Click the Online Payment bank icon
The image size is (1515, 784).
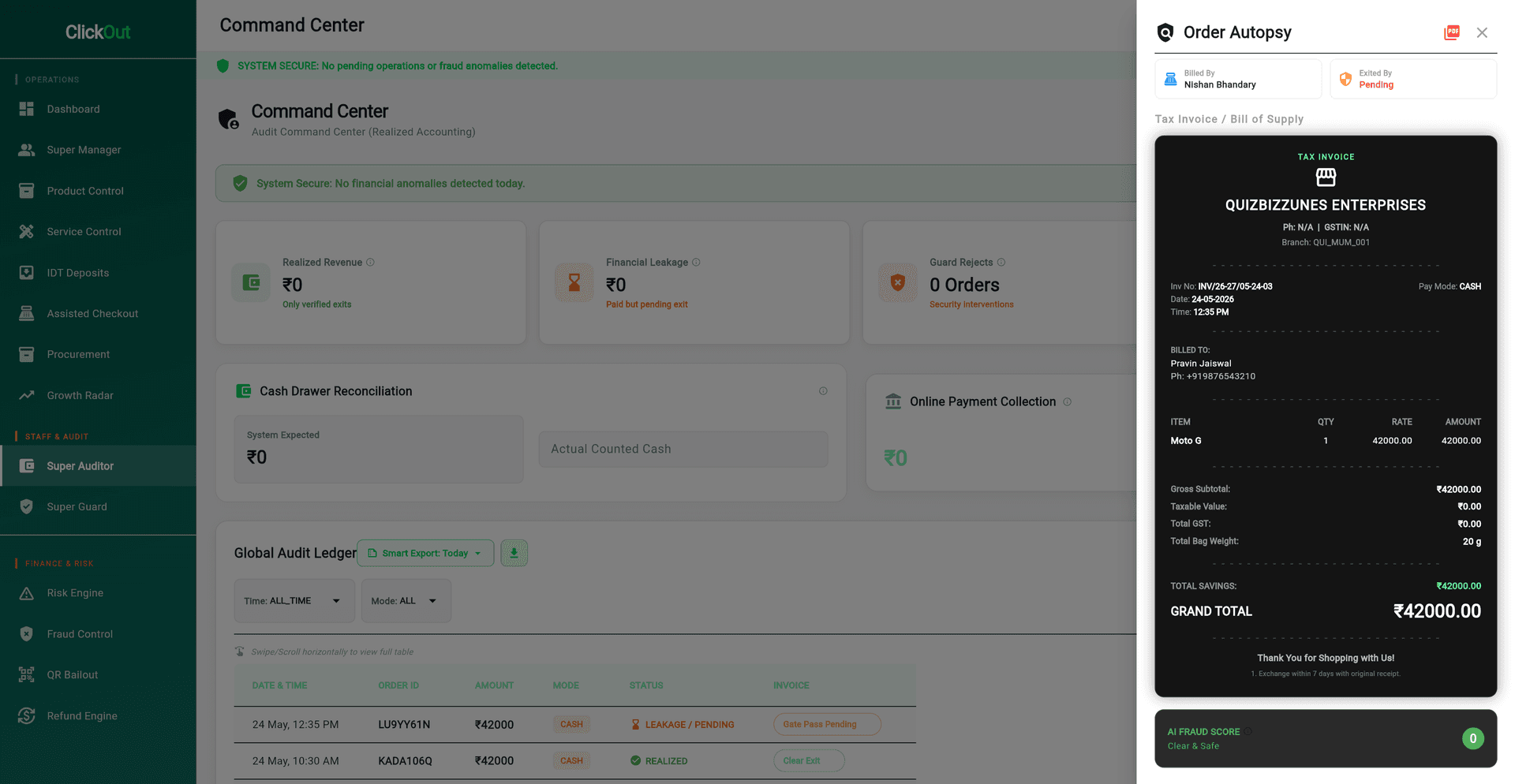(893, 401)
